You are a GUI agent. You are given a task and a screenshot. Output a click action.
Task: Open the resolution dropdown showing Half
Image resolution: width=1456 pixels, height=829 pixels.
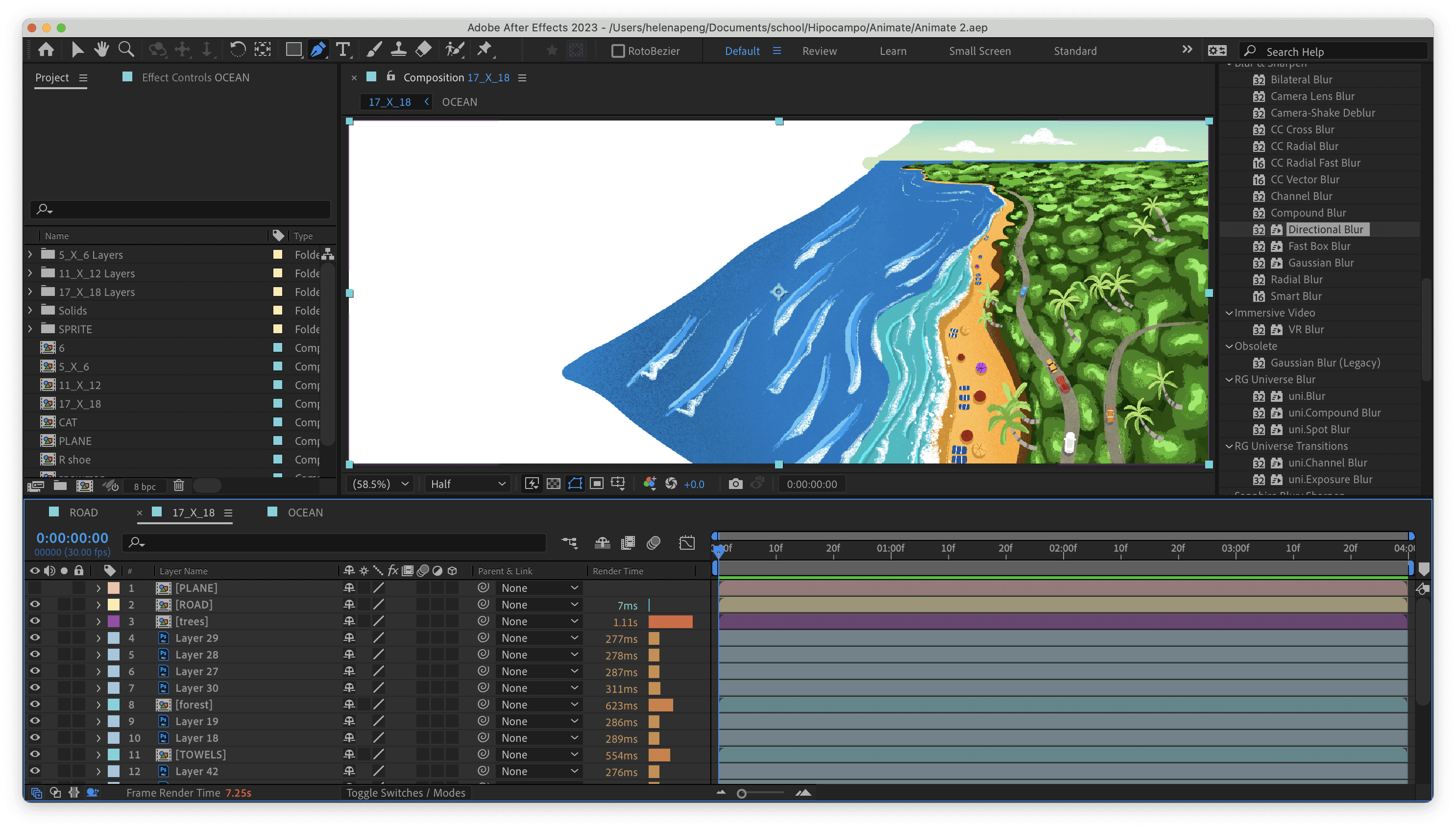coord(467,484)
